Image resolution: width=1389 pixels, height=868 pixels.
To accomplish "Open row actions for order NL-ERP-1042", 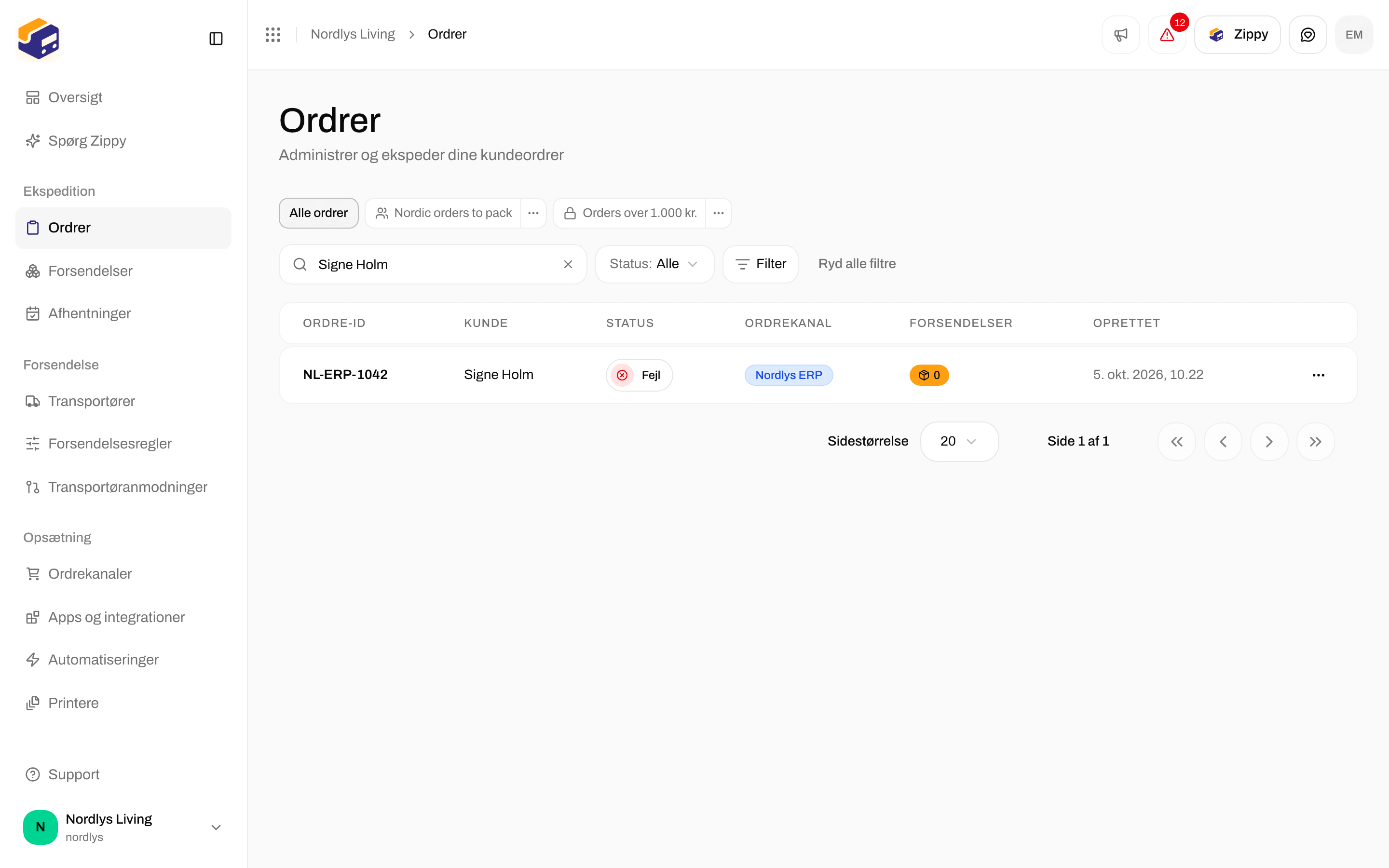I will click(x=1319, y=375).
